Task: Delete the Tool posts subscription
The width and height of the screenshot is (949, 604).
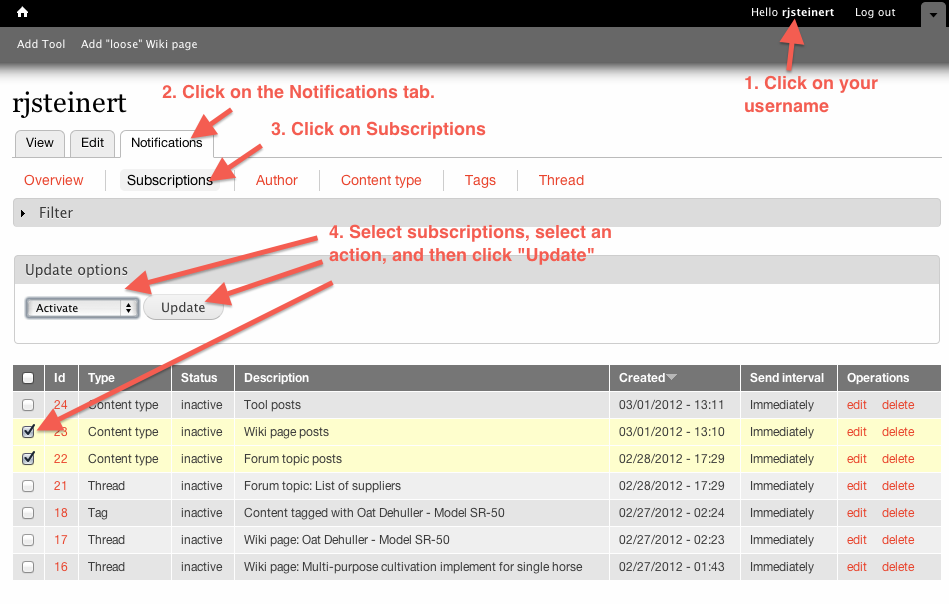Action: pyautogui.click(x=898, y=405)
